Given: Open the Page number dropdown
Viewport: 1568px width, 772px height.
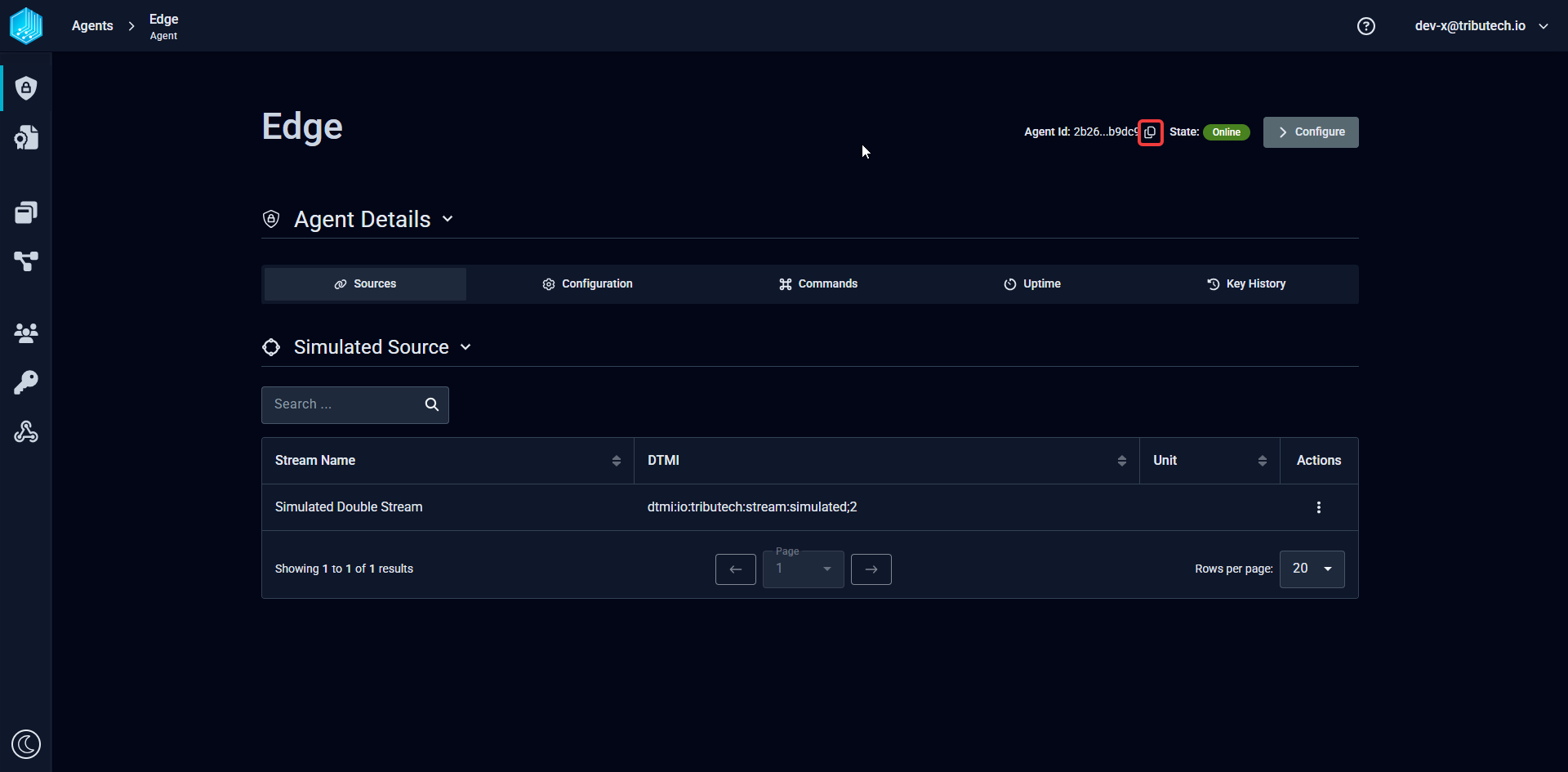Looking at the screenshot, I should pos(804,569).
